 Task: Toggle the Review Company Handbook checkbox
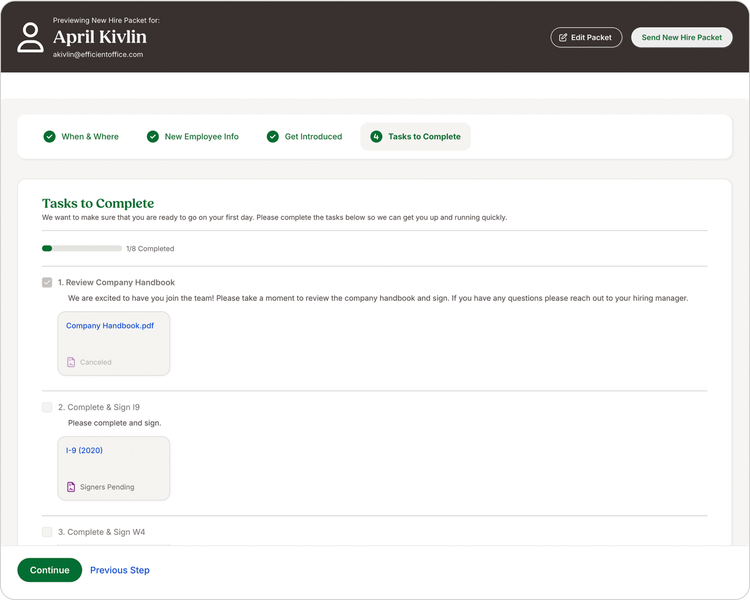click(x=47, y=282)
